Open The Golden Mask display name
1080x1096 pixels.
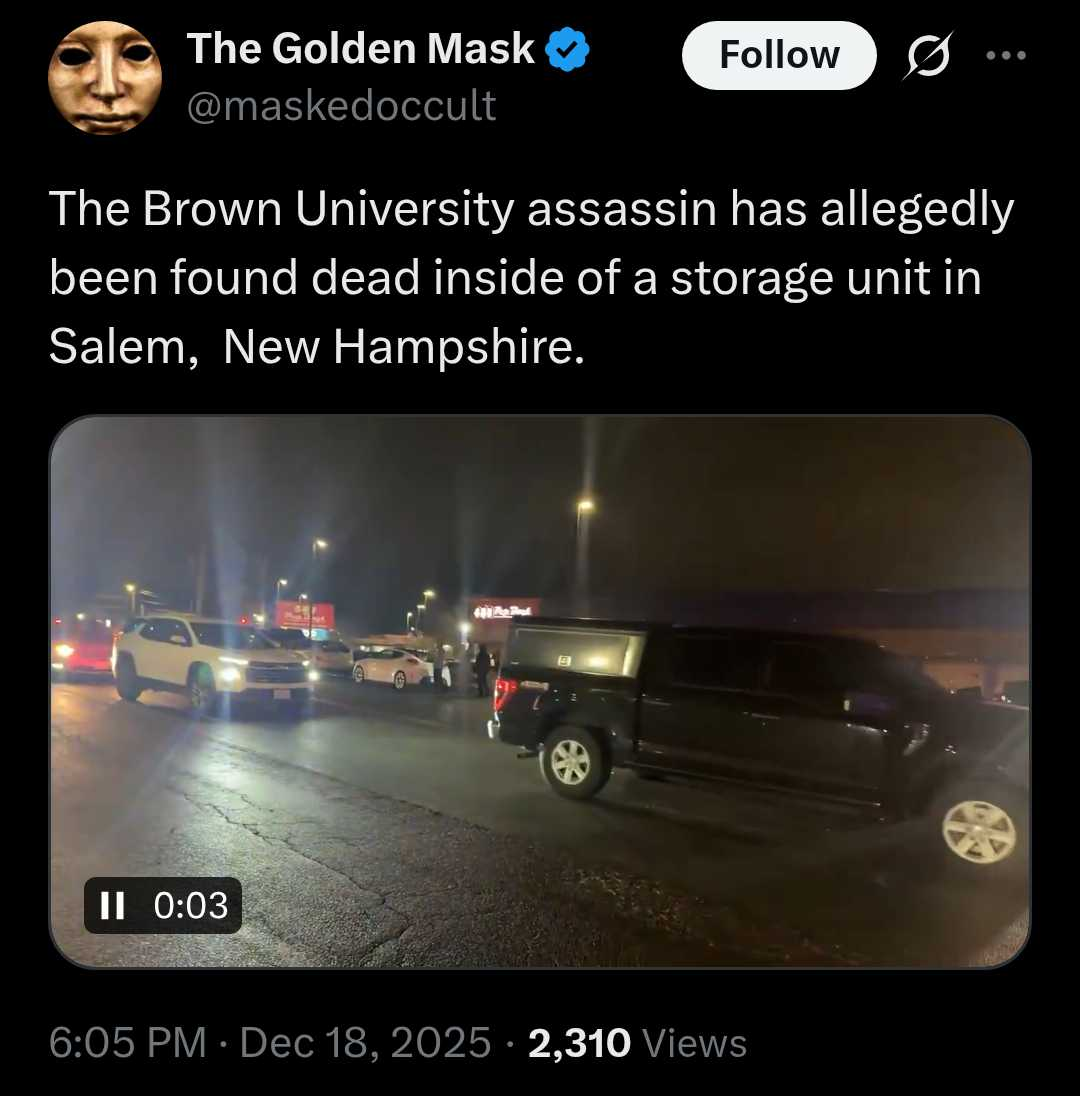pos(361,49)
